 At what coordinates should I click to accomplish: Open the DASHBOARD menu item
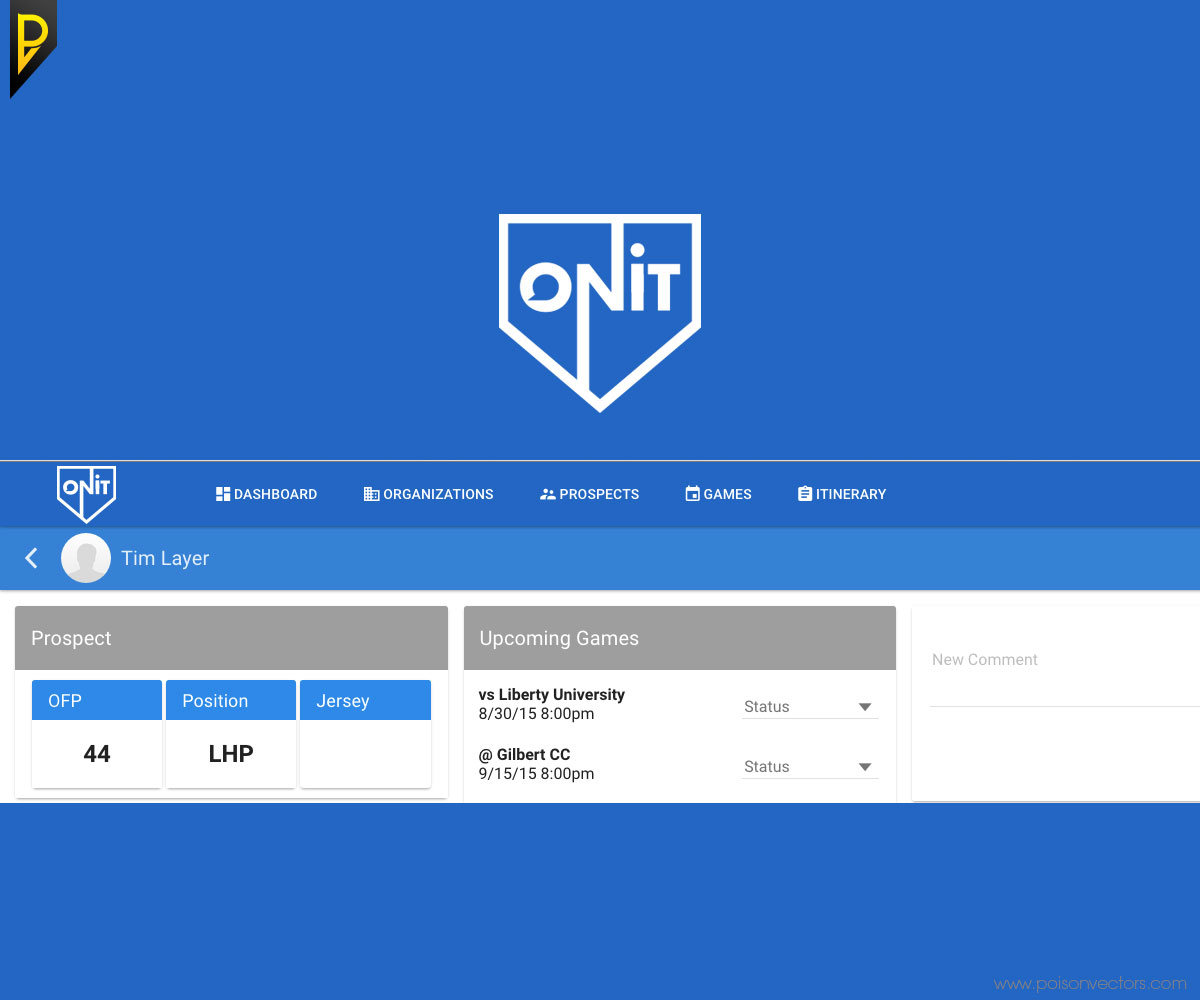266,494
